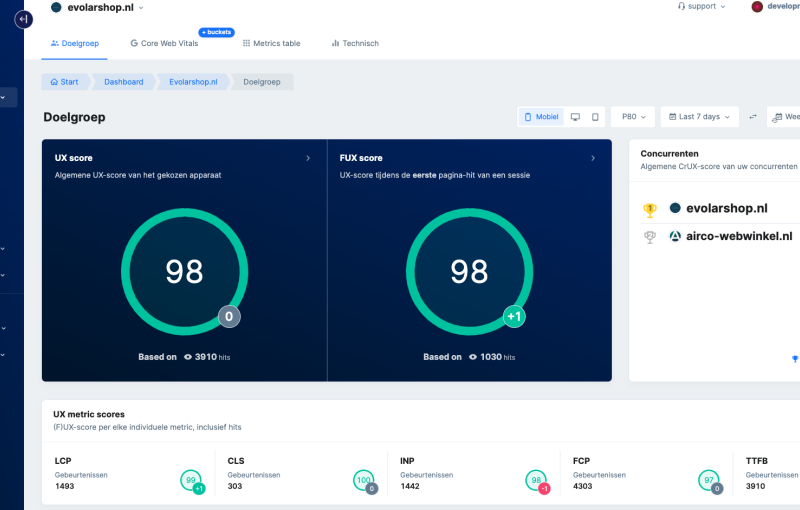Open the TTFB metric card
800x510 pixels.
tap(767, 474)
